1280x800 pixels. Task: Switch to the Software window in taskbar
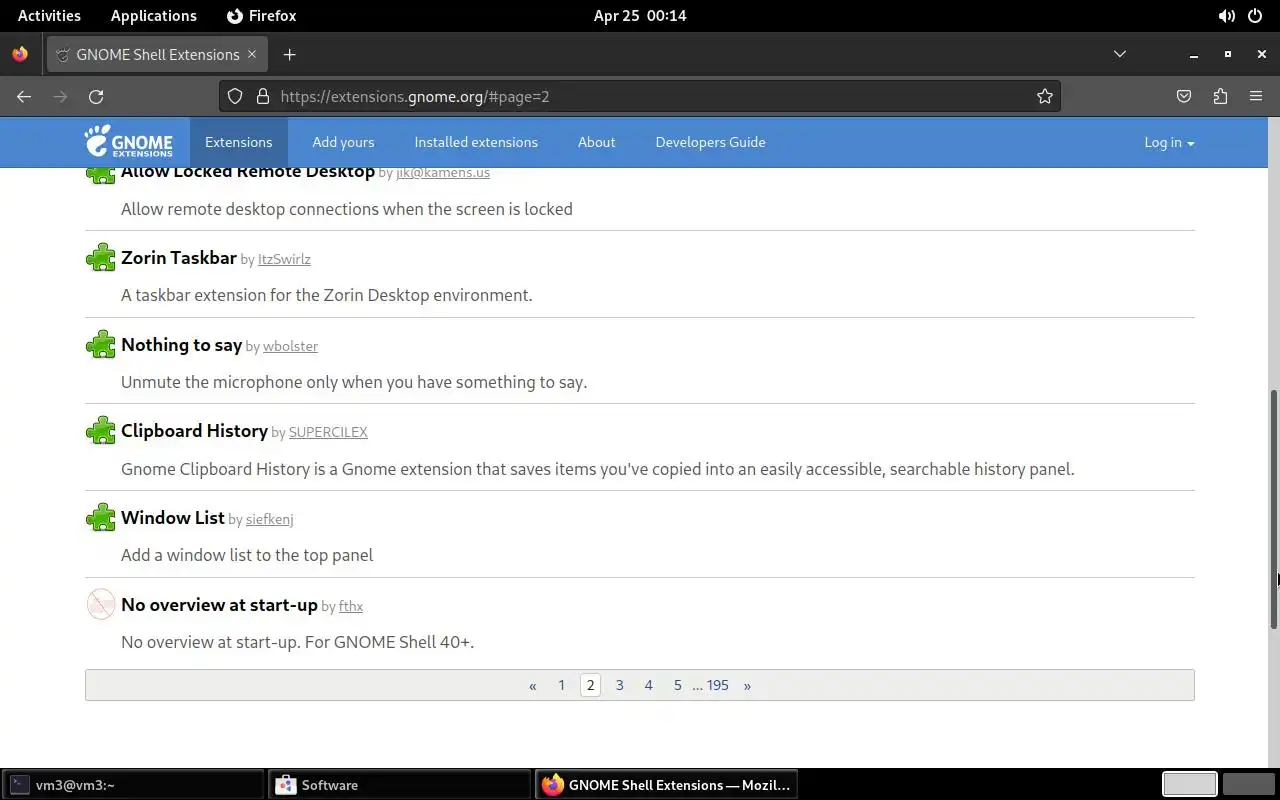400,785
